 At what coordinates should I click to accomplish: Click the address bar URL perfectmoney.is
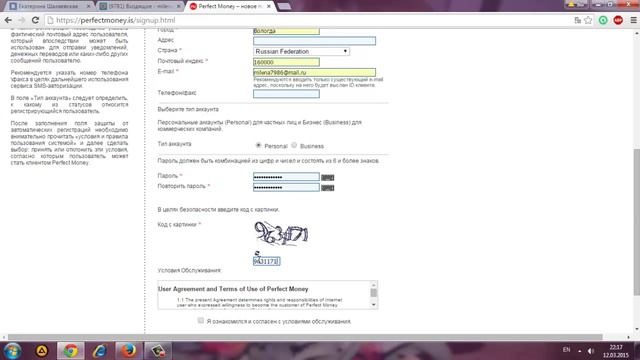pyautogui.click(x=116, y=20)
